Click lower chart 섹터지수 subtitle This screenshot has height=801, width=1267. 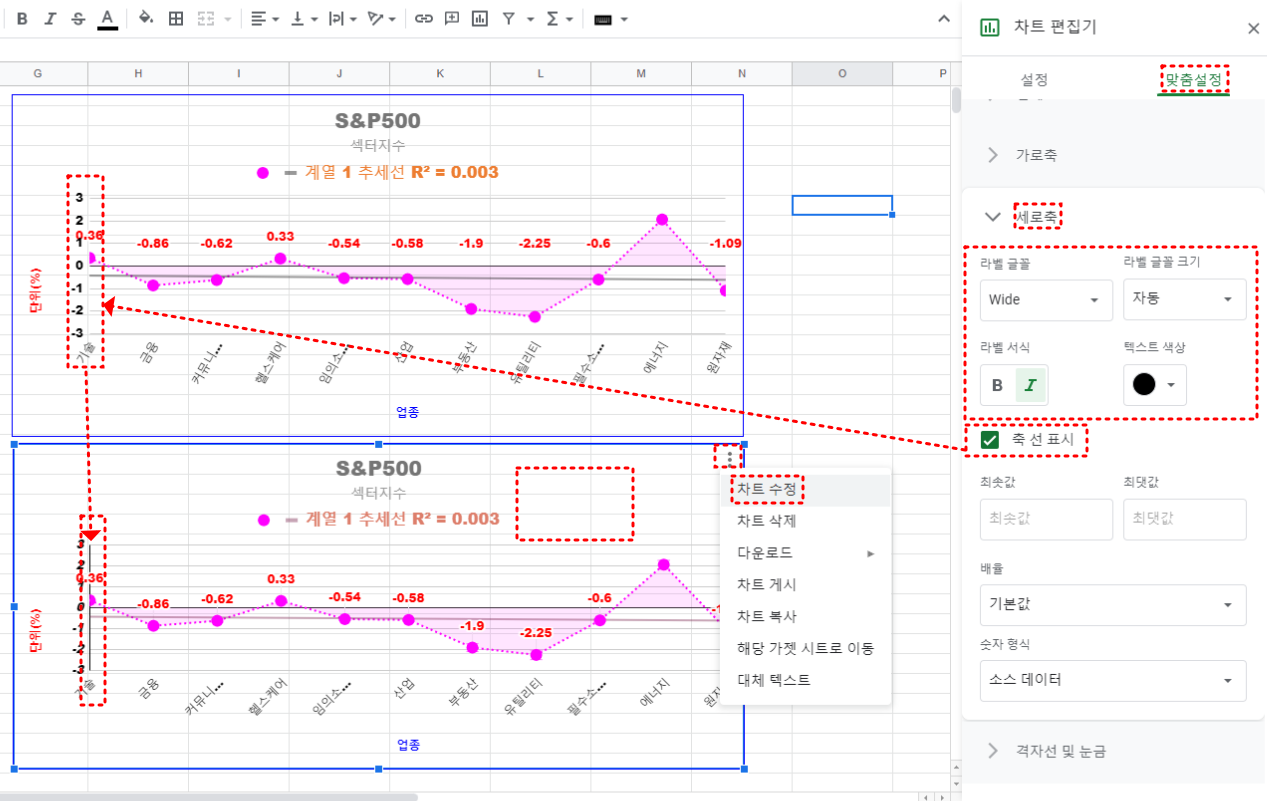(378, 493)
